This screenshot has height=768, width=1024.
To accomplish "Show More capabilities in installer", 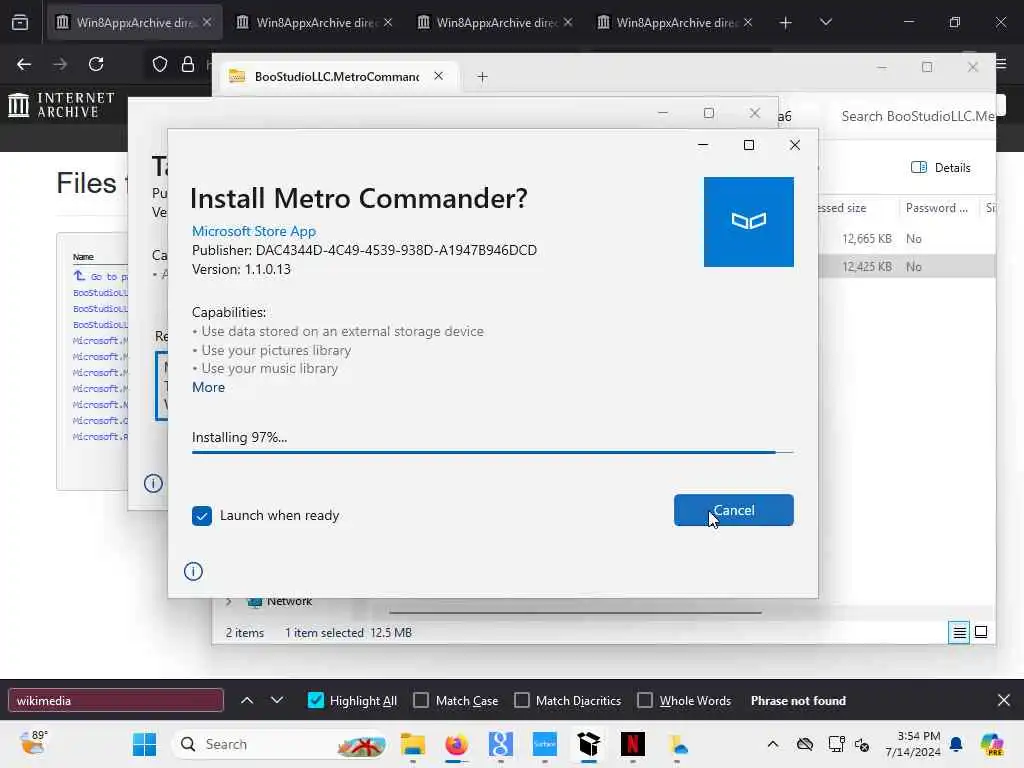I will 208,387.
